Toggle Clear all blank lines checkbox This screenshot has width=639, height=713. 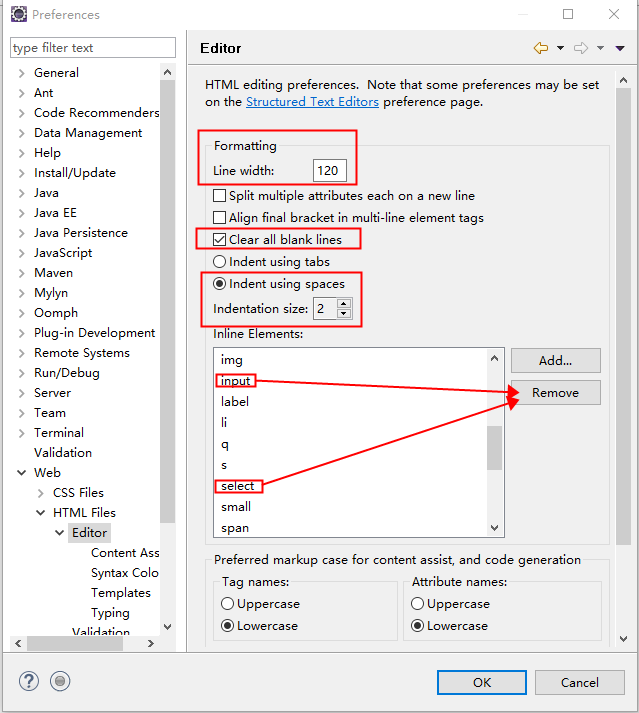pyautogui.click(x=221, y=240)
